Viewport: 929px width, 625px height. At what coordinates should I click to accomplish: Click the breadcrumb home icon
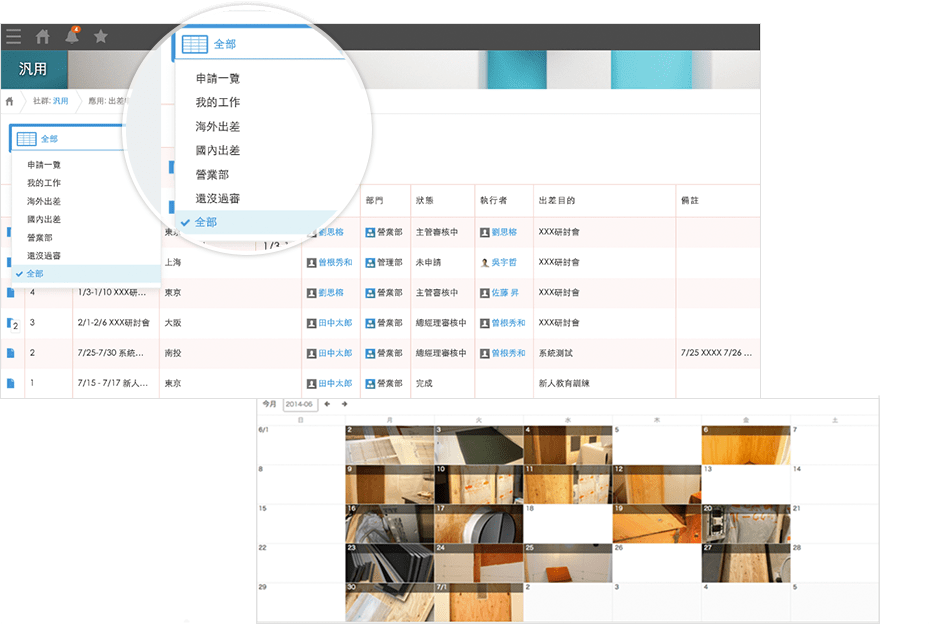click(9, 101)
